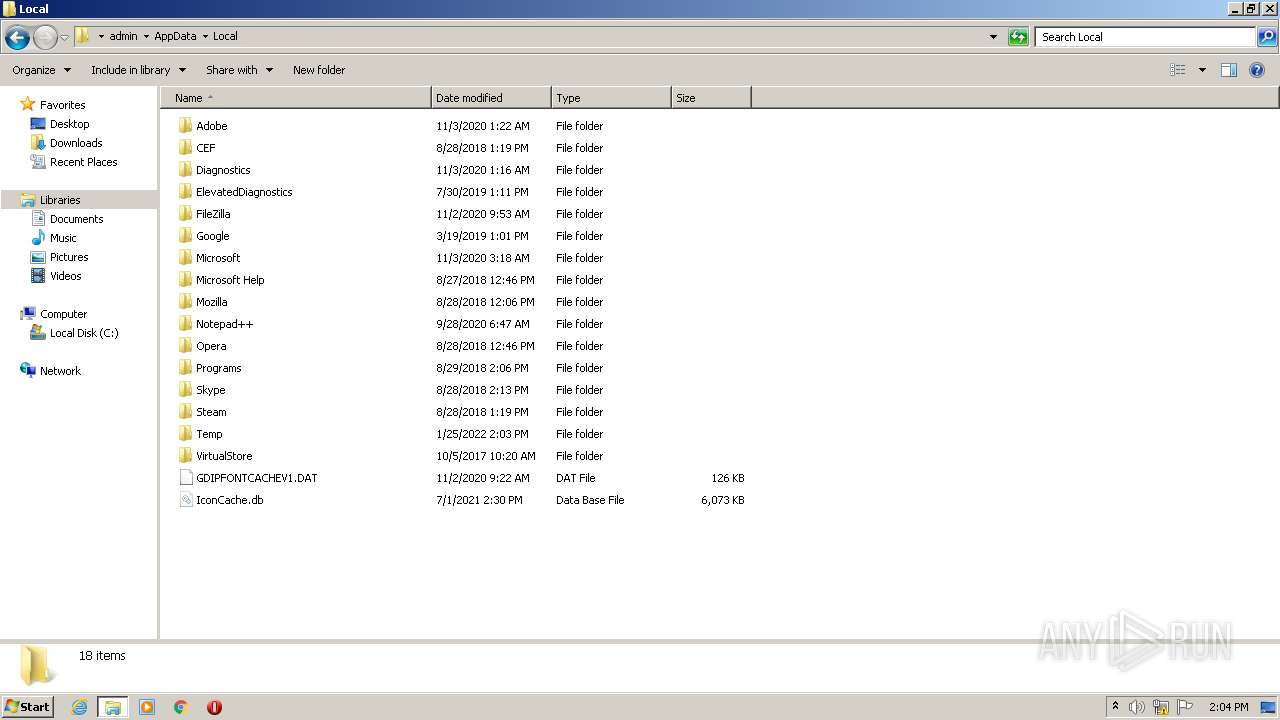The width and height of the screenshot is (1280, 720).
Task: Open Downloads in the Favorites list
Action: [x=76, y=143]
